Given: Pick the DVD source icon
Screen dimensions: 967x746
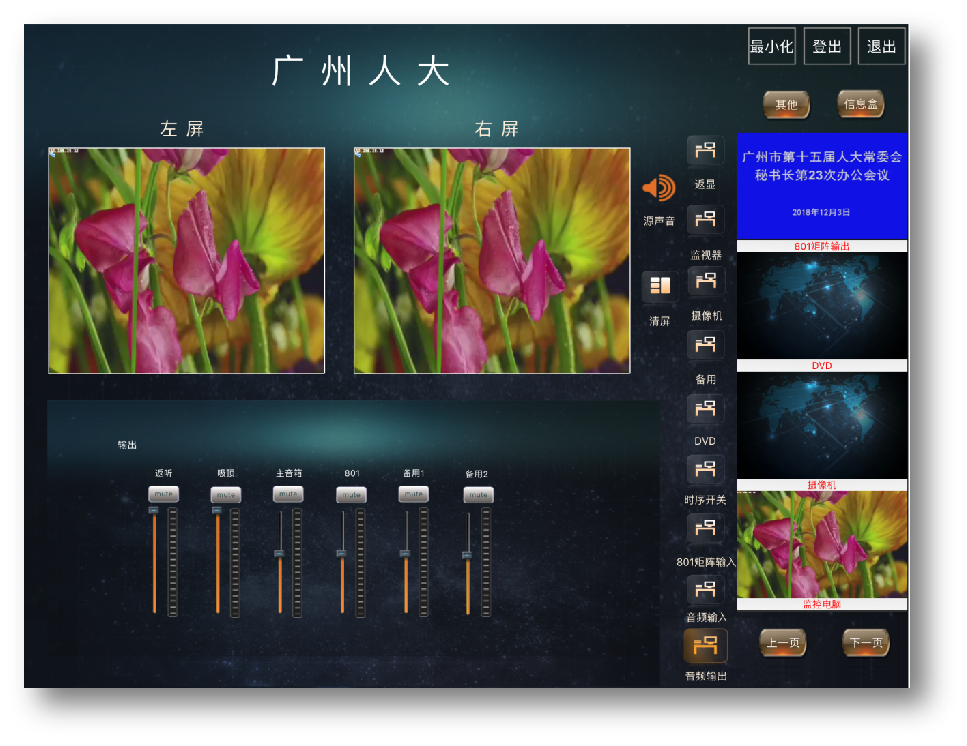Looking at the screenshot, I should tap(705, 408).
